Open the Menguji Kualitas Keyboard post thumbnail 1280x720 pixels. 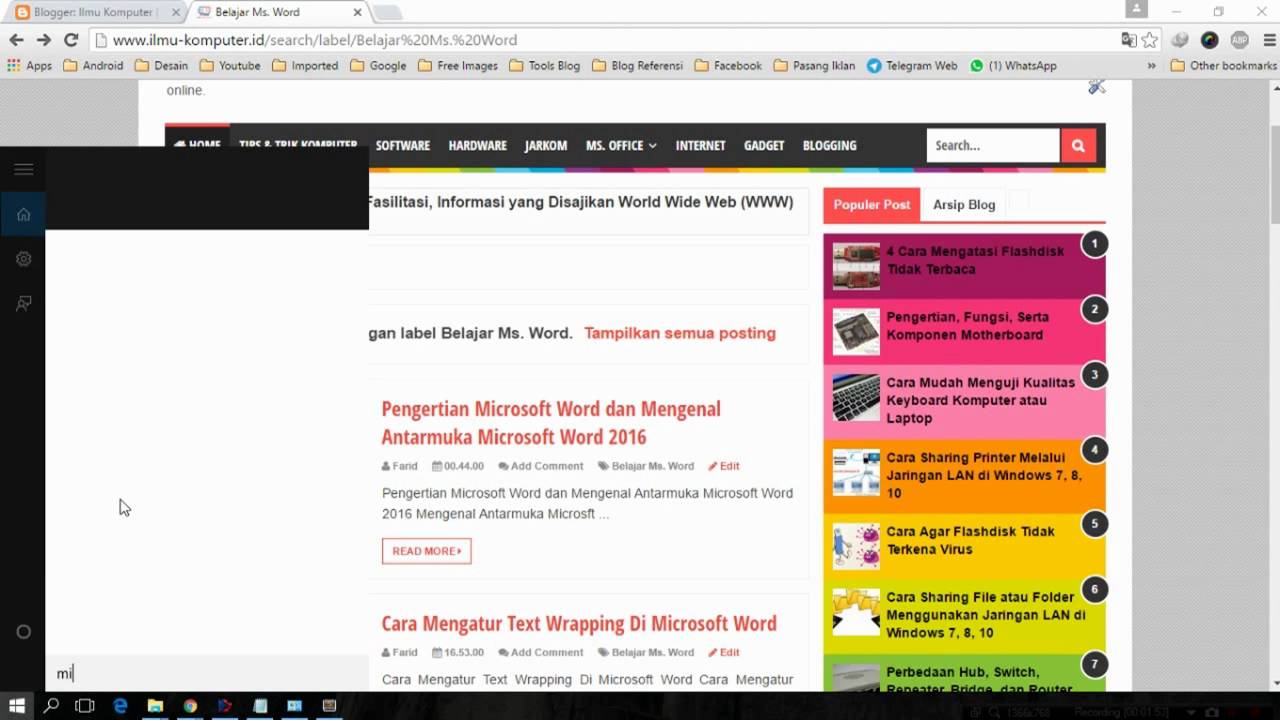click(856, 398)
